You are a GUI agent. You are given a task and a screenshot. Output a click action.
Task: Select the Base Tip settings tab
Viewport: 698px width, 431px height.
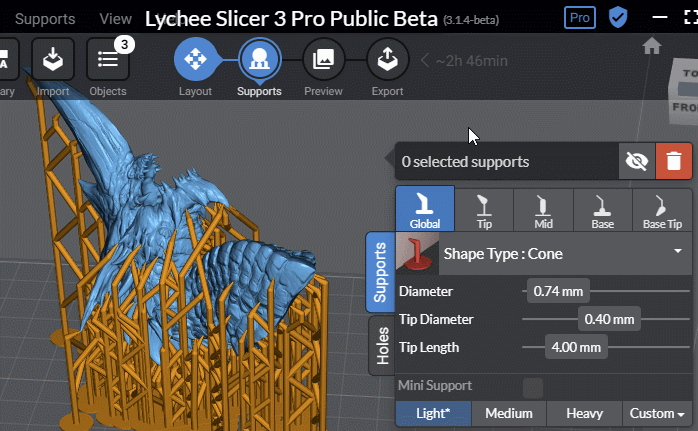pyautogui.click(x=662, y=210)
